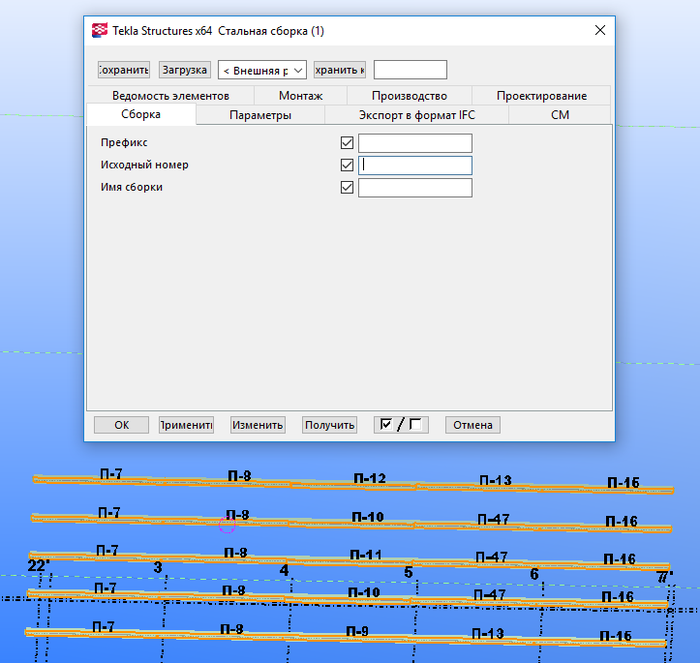Click the Изменить button
Viewport: 700px width, 663px height.
pos(258,425)
